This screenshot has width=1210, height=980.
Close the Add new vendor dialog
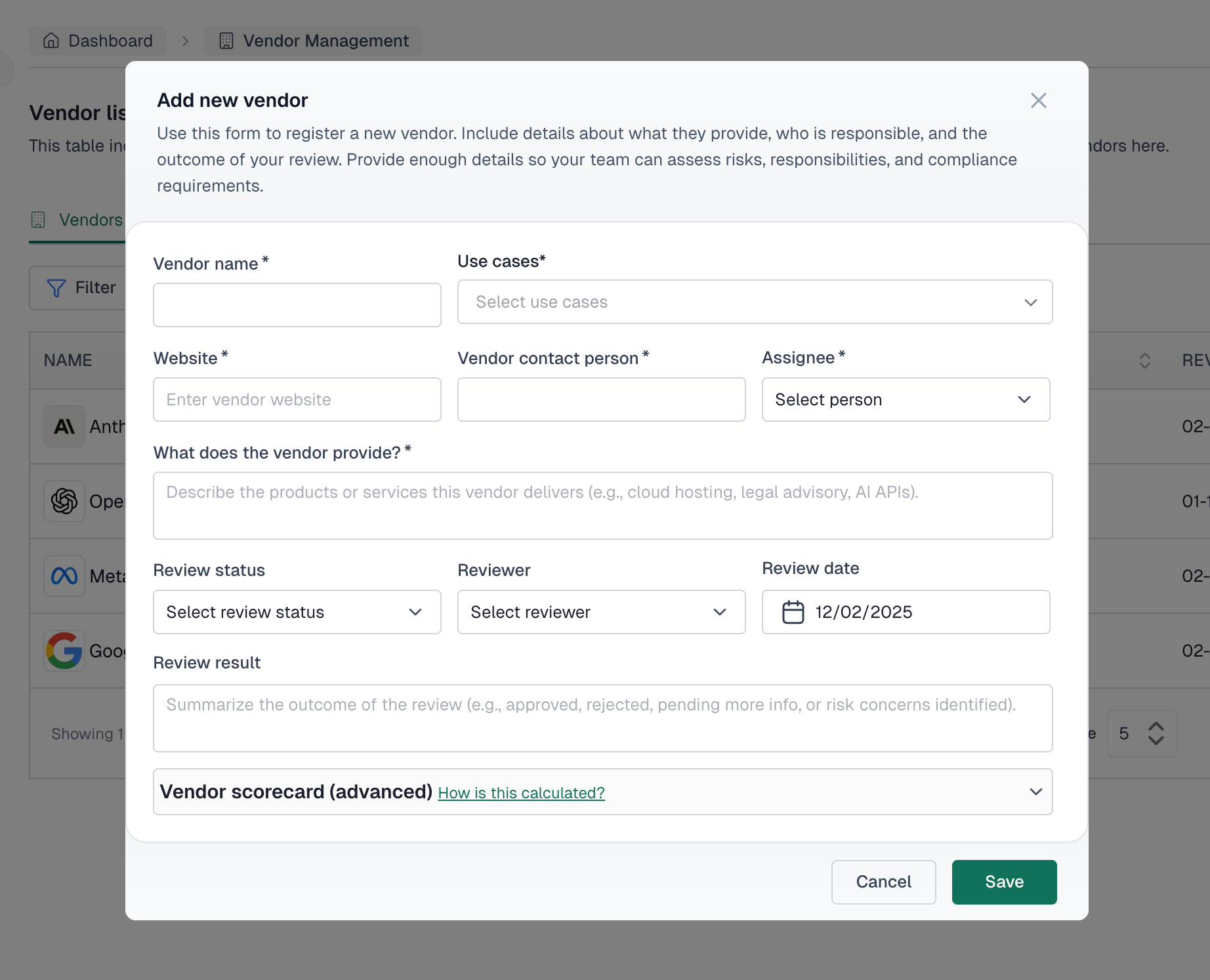tap(1039, 100)
